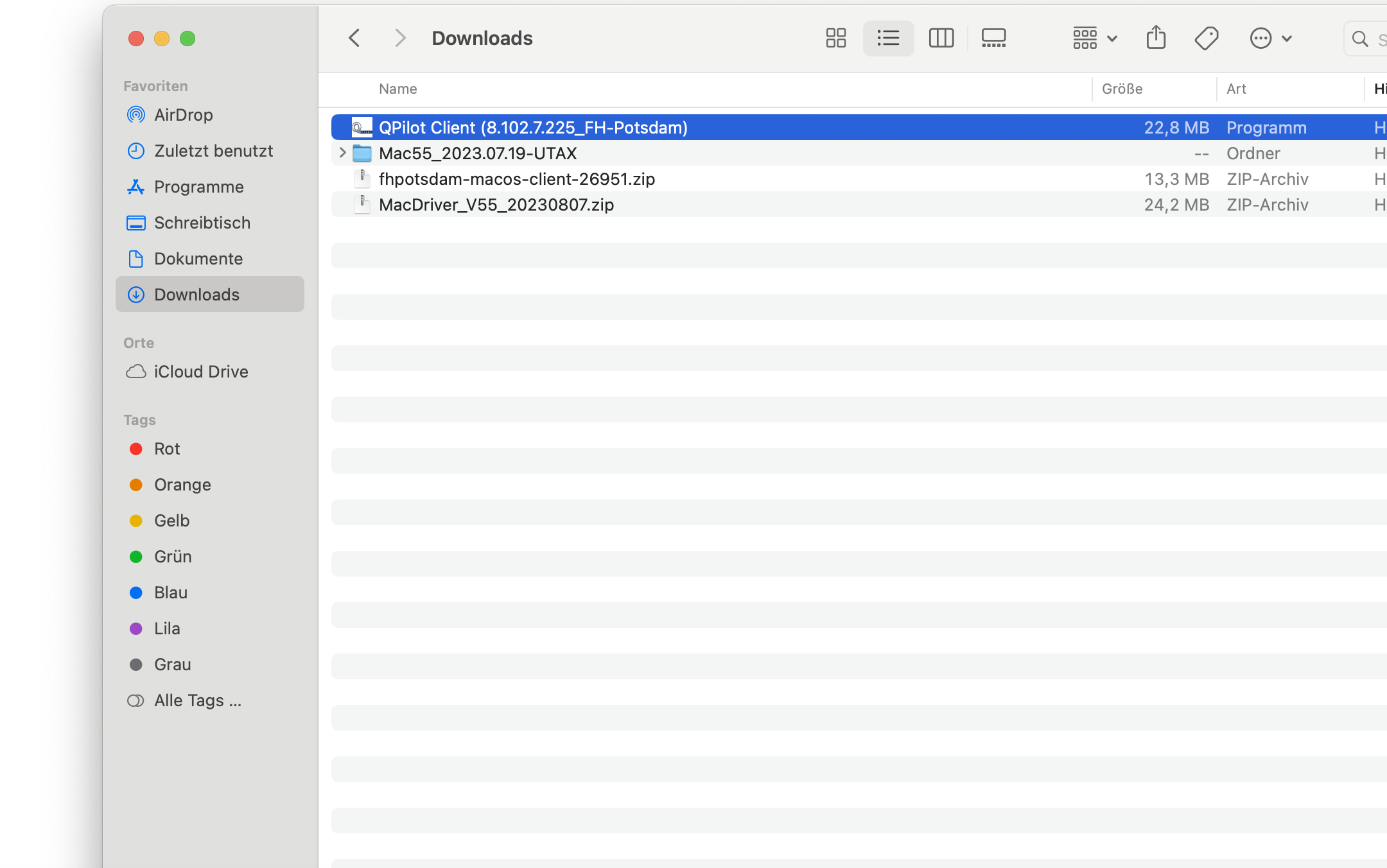Select the Mac55_2023.07.19-UTAX folder name
The width and height of the screenshot is (1387, 868).
478,153
